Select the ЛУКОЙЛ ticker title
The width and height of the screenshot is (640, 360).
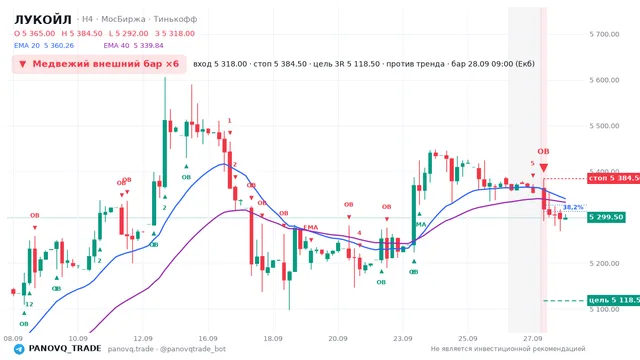click(x=43, y=19)
